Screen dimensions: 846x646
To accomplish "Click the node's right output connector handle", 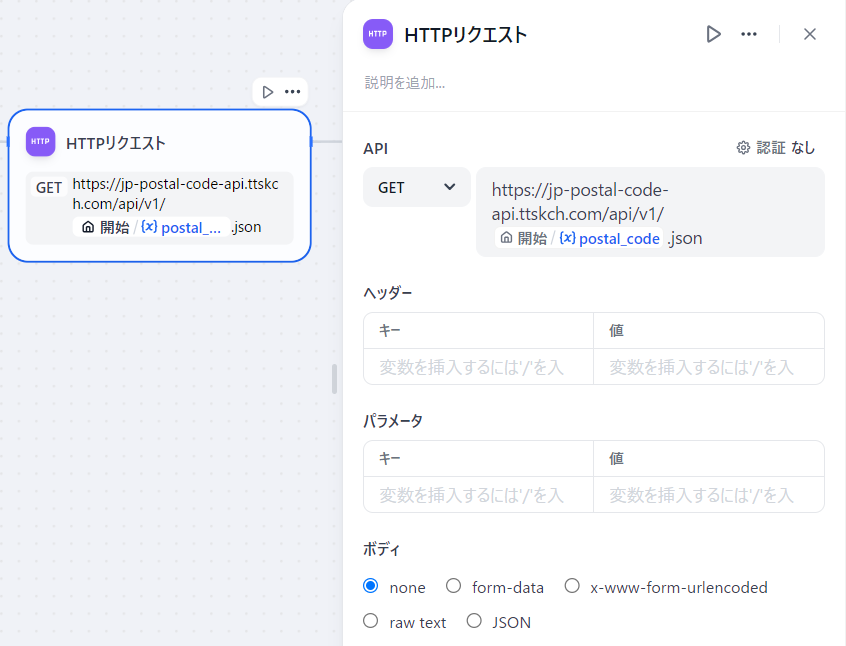I will pyautogui.click(x=311, y=141).
